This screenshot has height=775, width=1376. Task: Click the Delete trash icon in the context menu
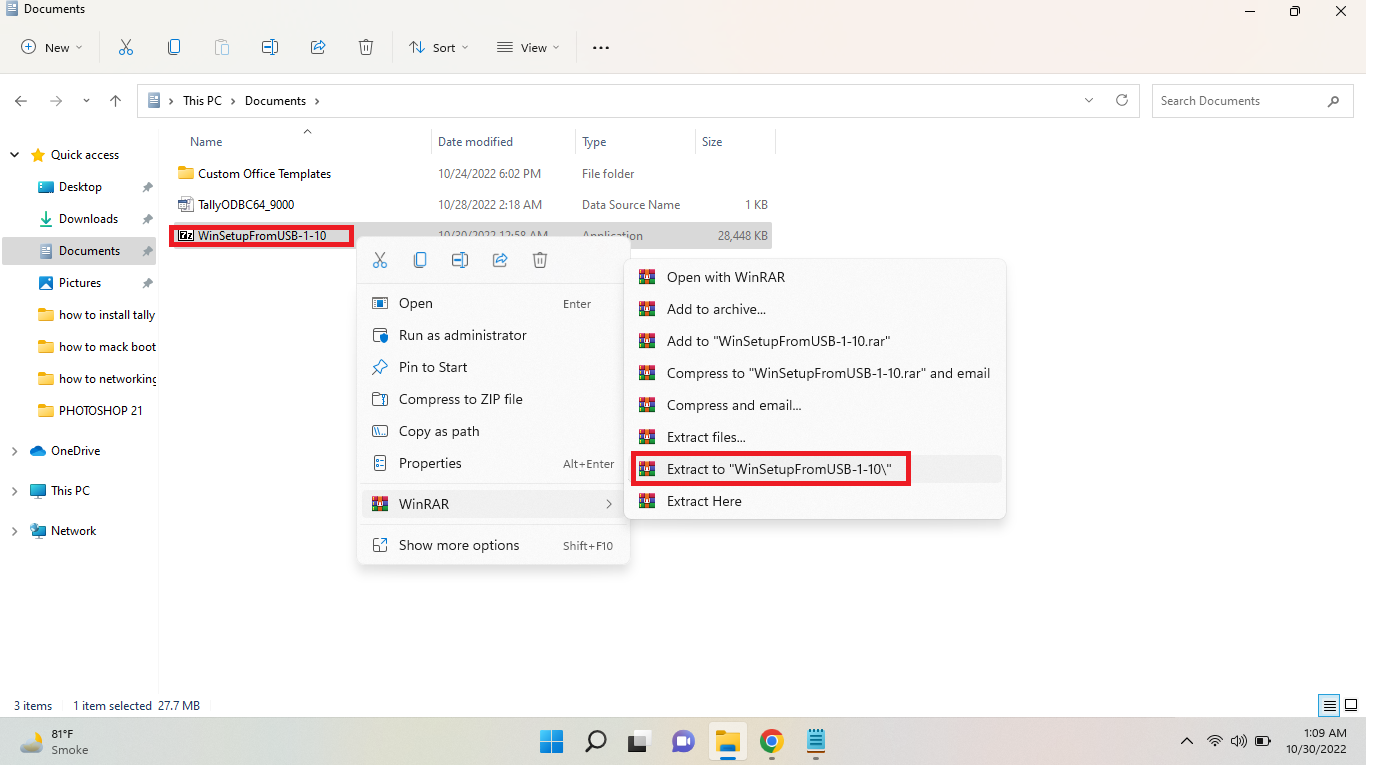tap(540, 260)
